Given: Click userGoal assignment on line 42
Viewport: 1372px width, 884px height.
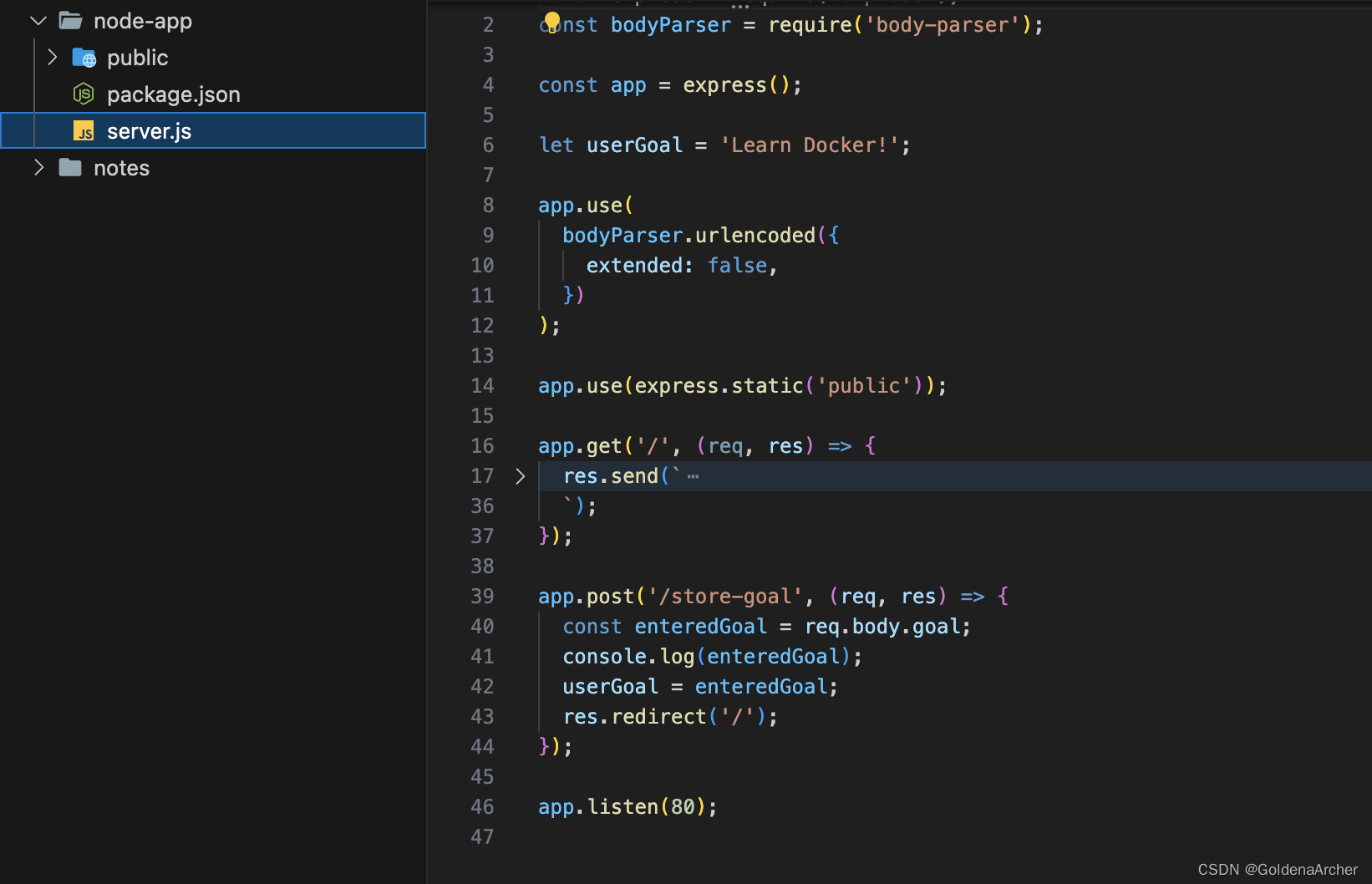Looking at the screenshot, I should (x=611, y=687).
